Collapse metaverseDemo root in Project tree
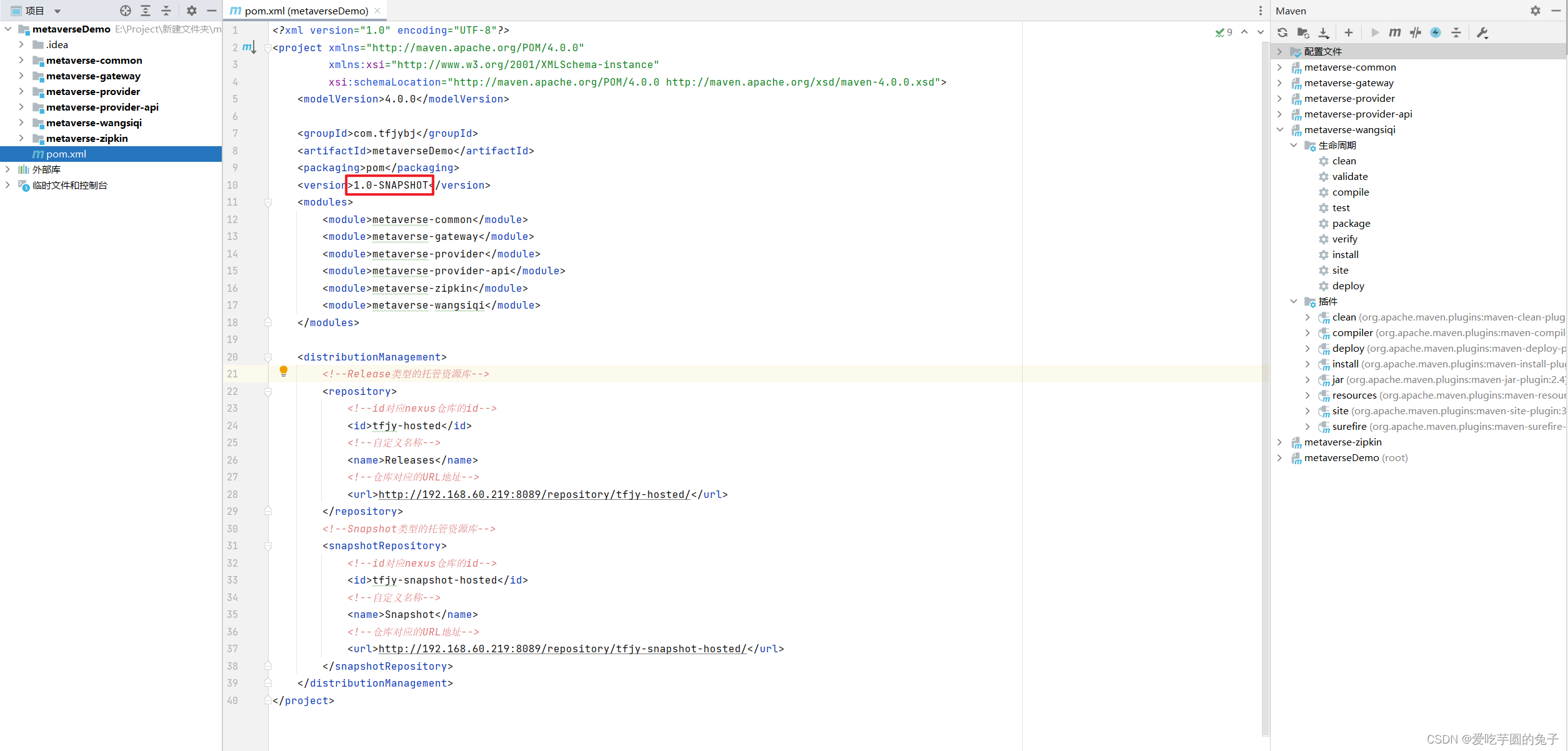1568x751 pixels. coord(8,29)
